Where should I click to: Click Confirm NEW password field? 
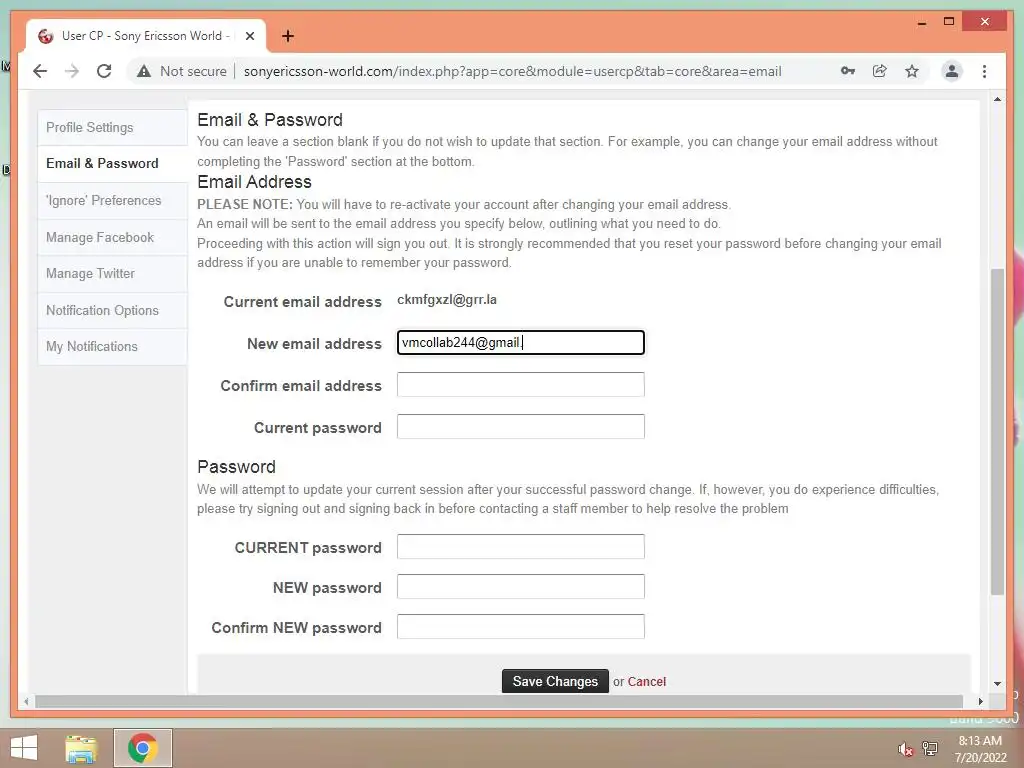tap(520, 627)
